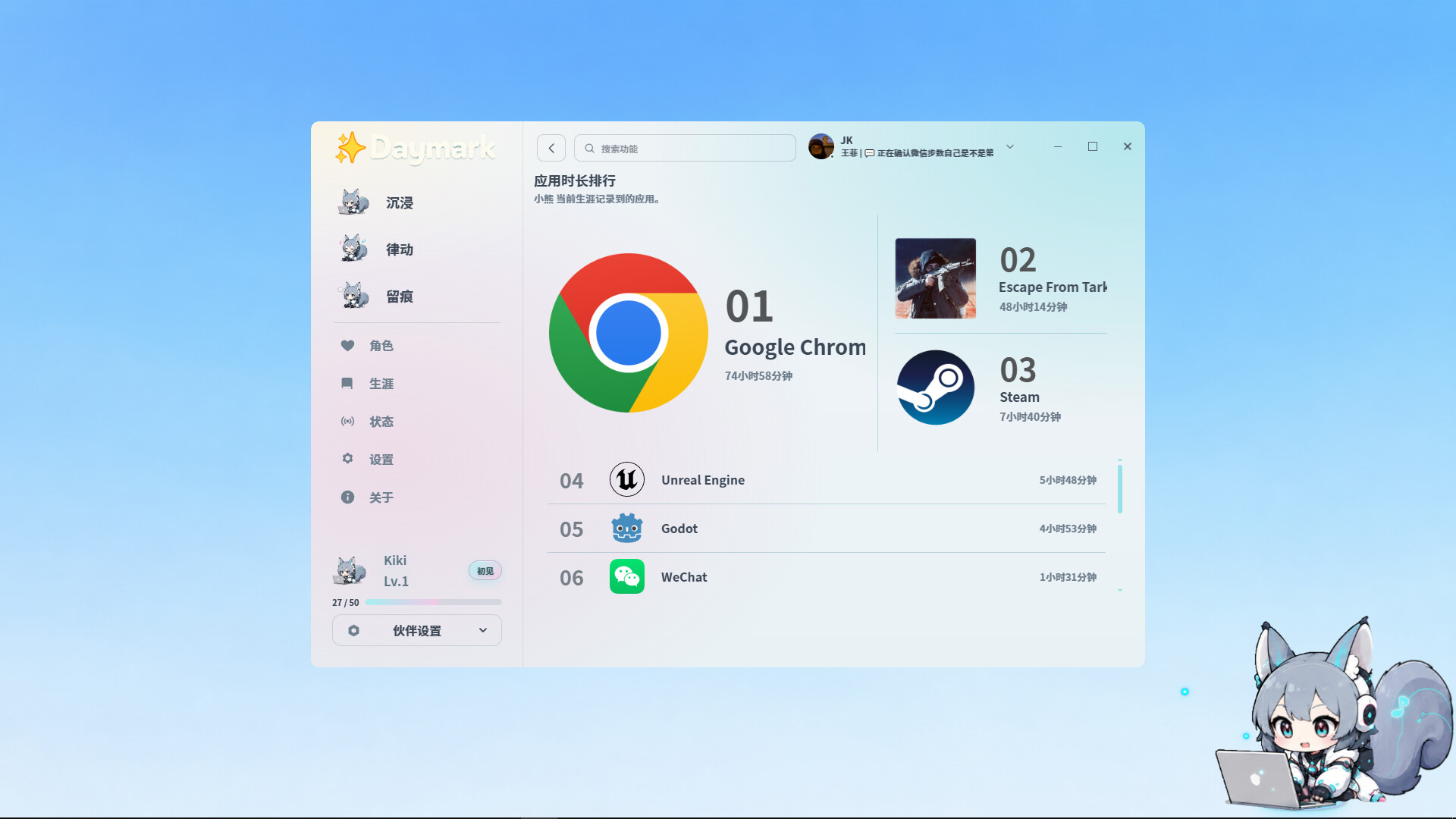Maximize the Daymark window
The height and width of the screenshot is (819, 1456).
(1093, 146)
